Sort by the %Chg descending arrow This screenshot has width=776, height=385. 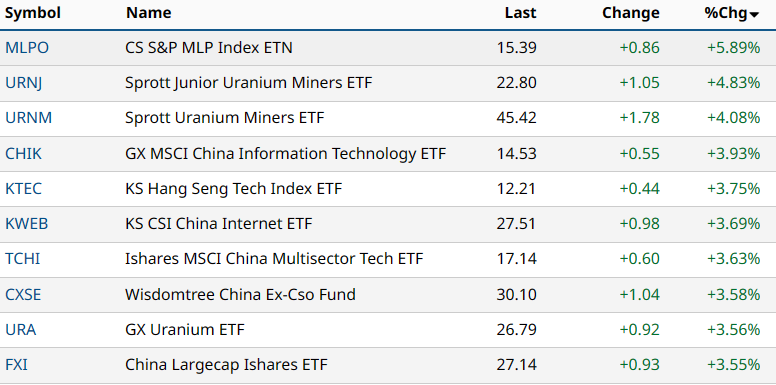tap(754, 15)
